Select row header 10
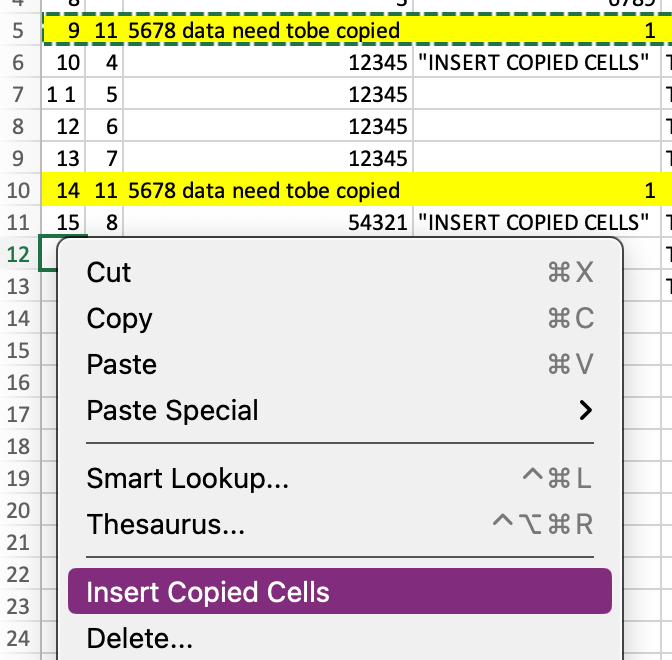 coord(19,190)
